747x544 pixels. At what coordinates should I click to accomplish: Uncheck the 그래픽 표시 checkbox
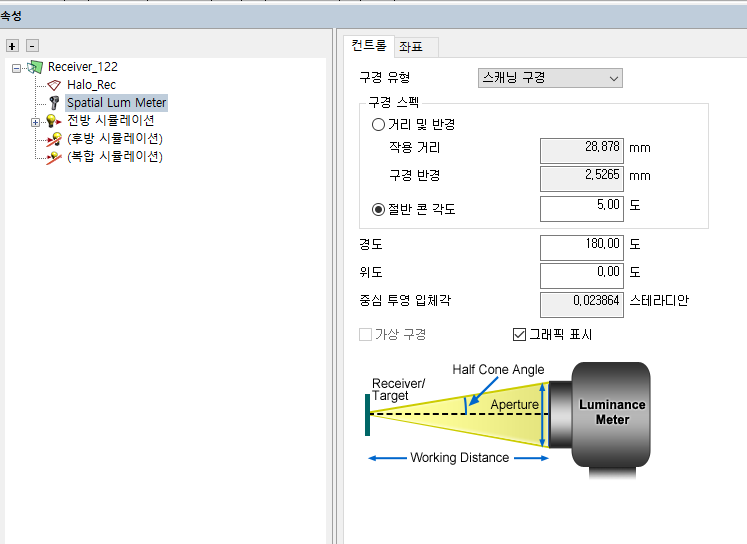click(x=519, y=334)
